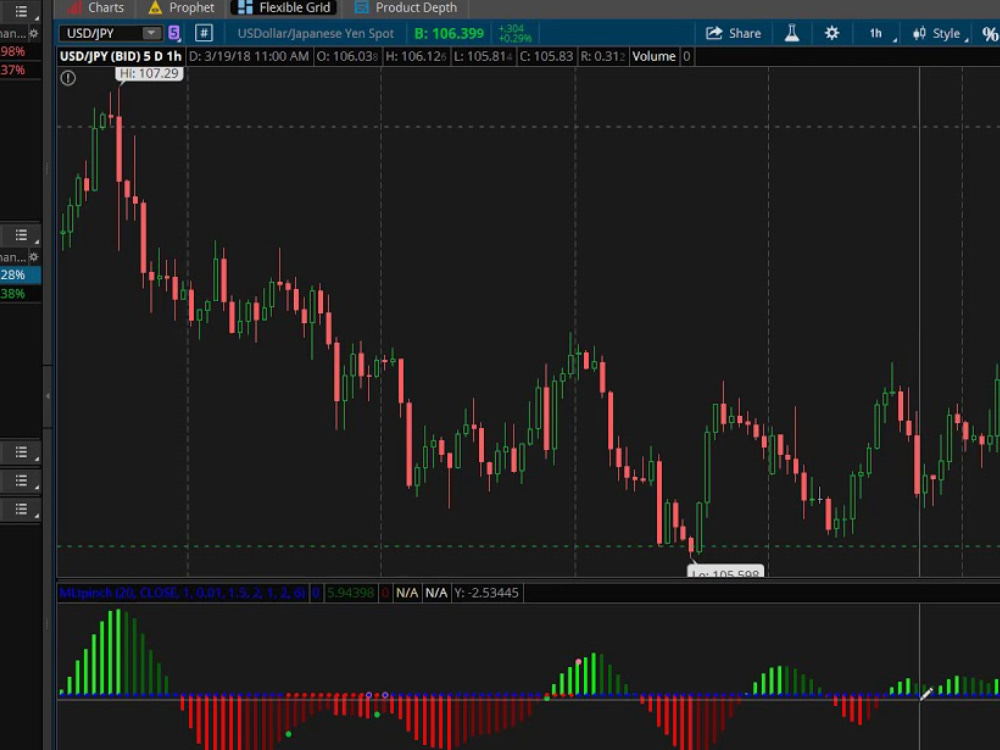Click the Lo: 105.598 price label
Image resolution: width=1000 pixels, height=750 pixels.
[x=726, y=571]
